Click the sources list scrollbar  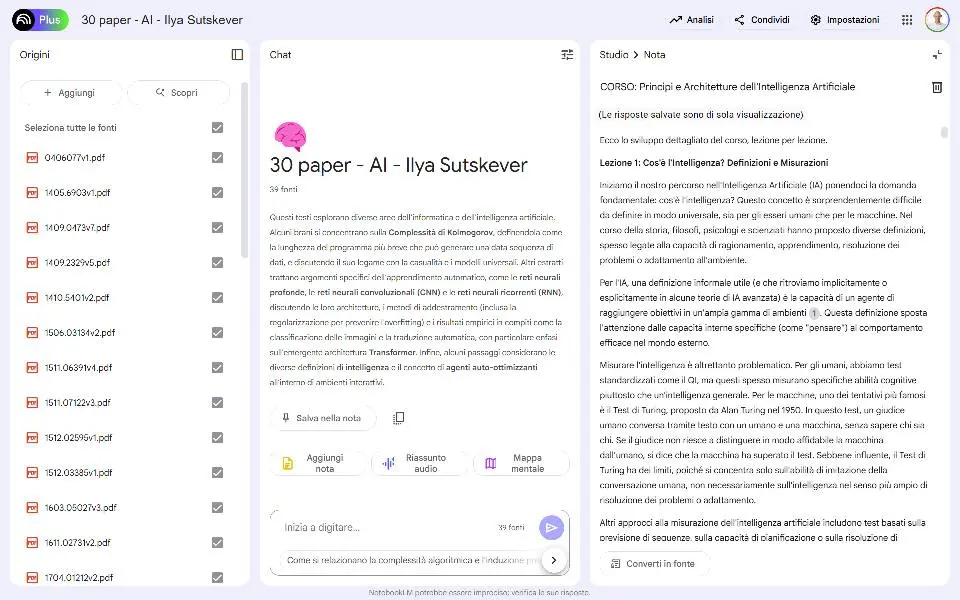point(244,170)
